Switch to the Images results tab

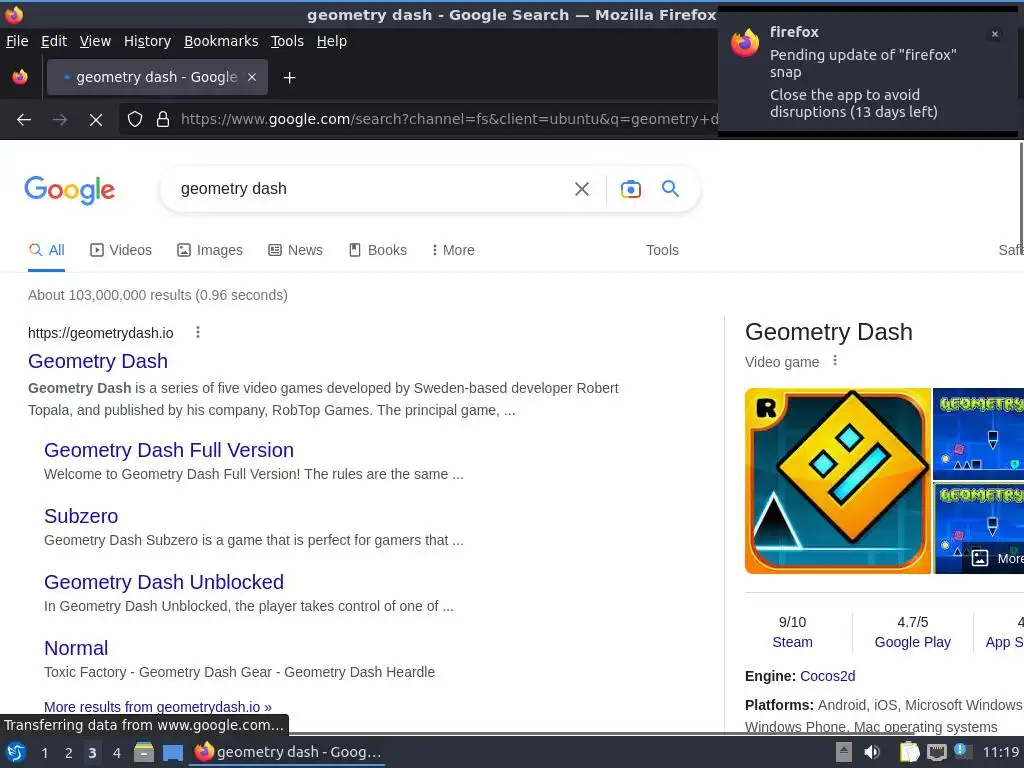click(210, 250)
